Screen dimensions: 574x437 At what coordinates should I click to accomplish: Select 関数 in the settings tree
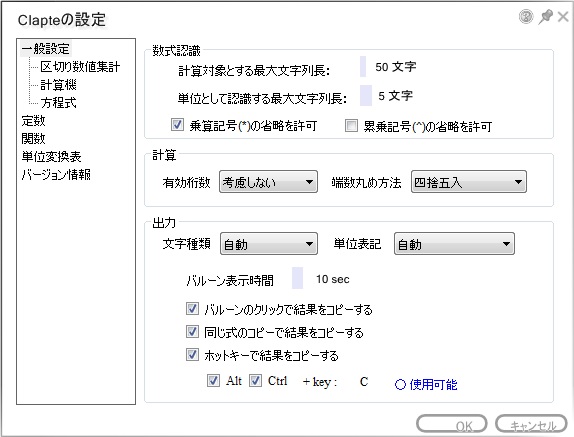(33, 138)
